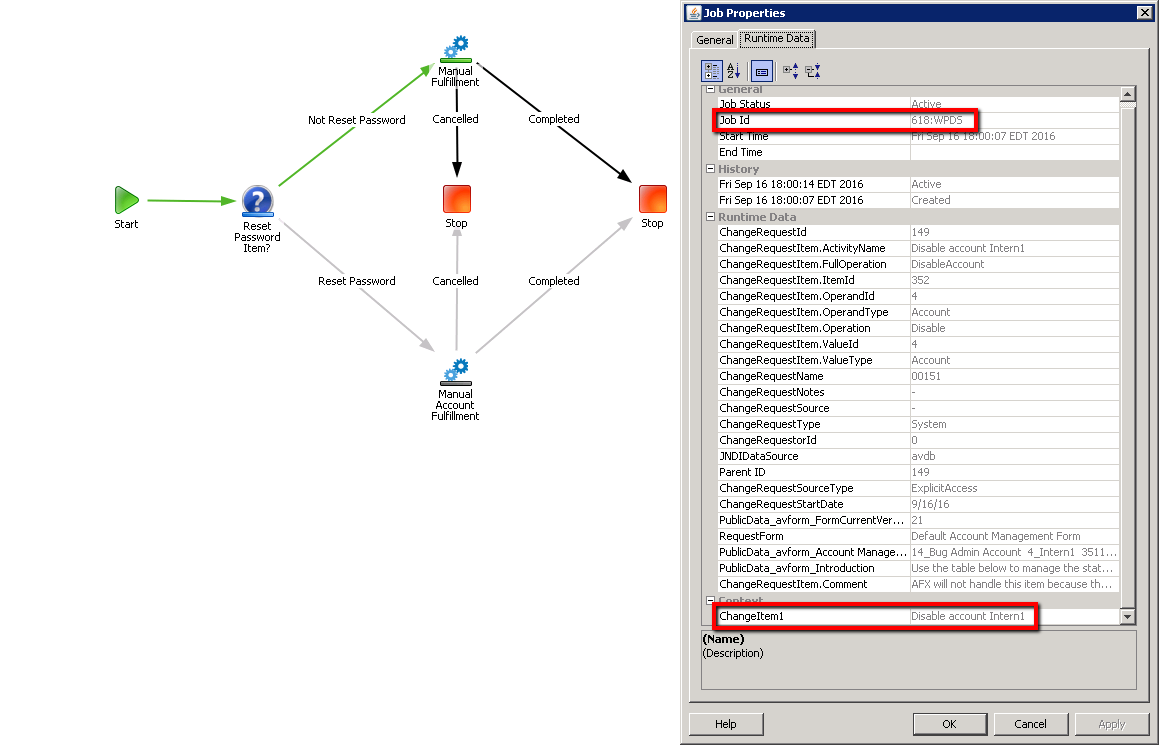The height and width of the screenshot is (747, 1161).
Task: Click the middle Stop node under Cancelled
Action: coord(456,199)
